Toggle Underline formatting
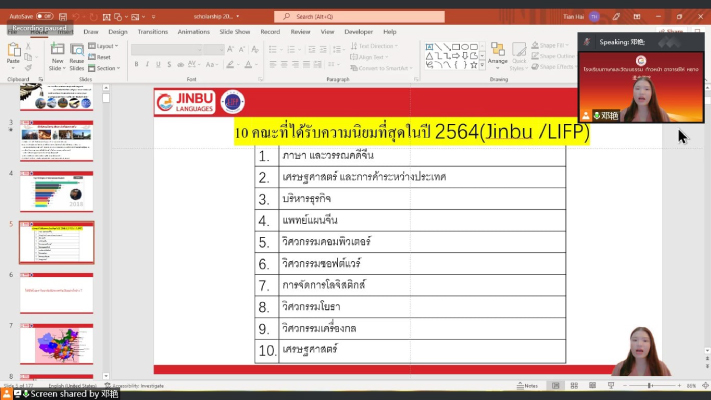The width and height of the screenshot is (711, 400). (158, 65)
